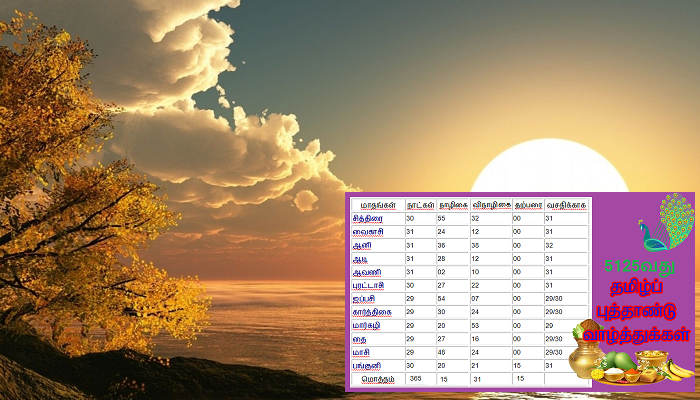Click the 'நாழிகை' column header
The image size is (700, 400).
(x=453, y=205)
